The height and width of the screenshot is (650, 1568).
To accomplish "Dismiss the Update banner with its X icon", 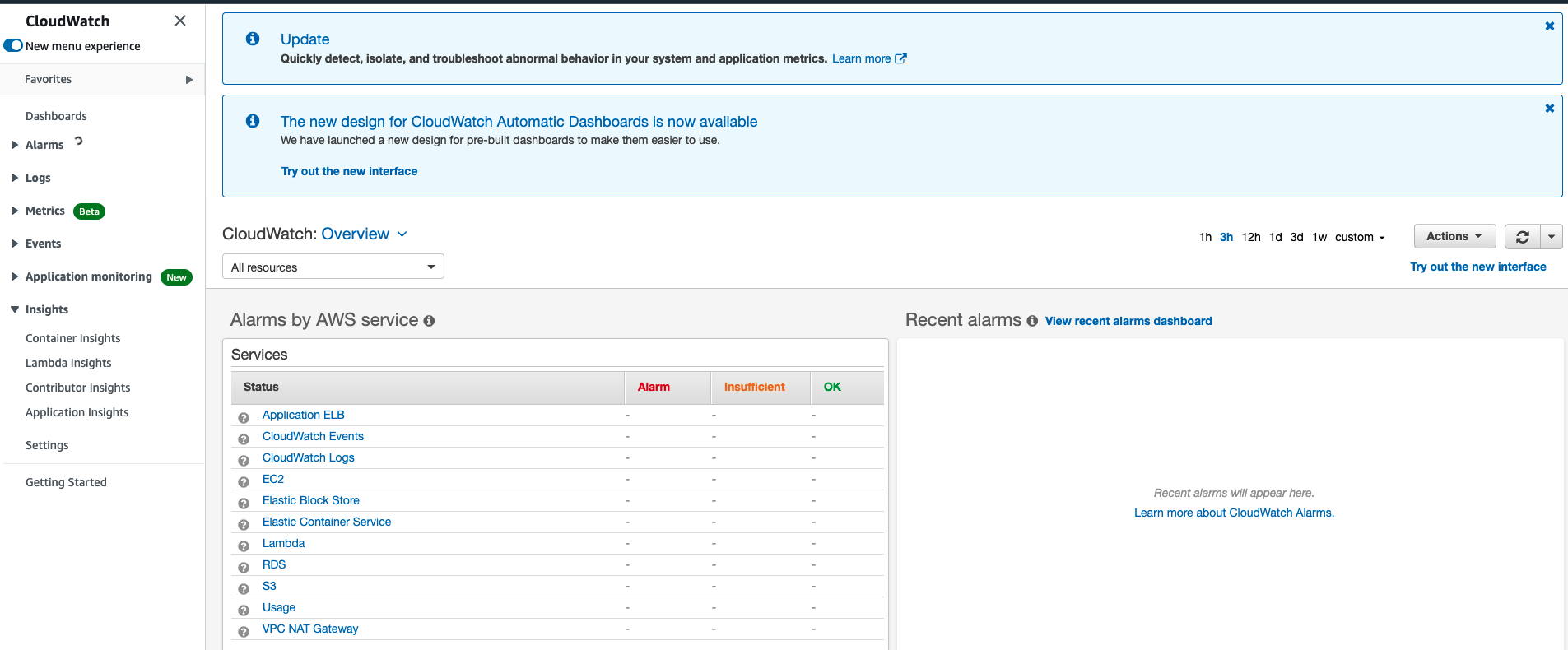I will point(1550,26).
